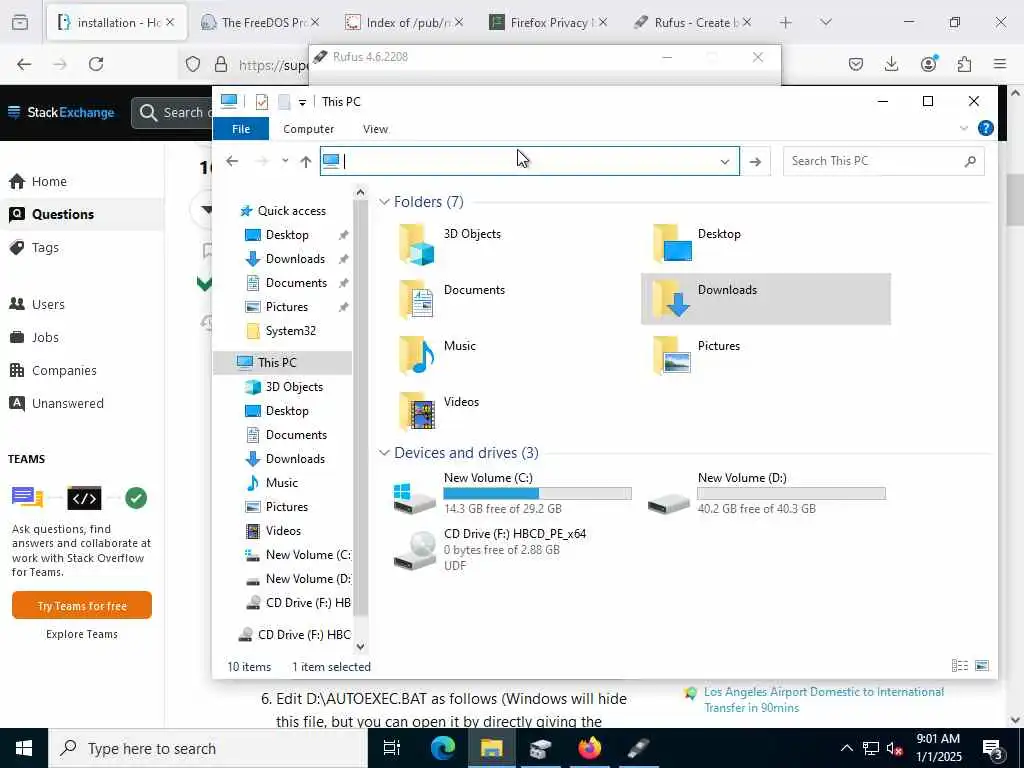Viewport: 1024px width, 768px height.
Task: Open Firefox hamburger application menu
Action: [x=1000, y=64]
